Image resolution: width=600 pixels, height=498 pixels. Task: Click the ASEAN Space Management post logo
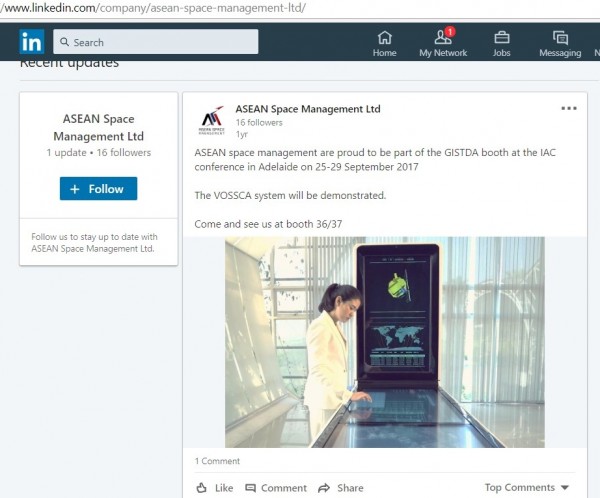click(212, 120)
